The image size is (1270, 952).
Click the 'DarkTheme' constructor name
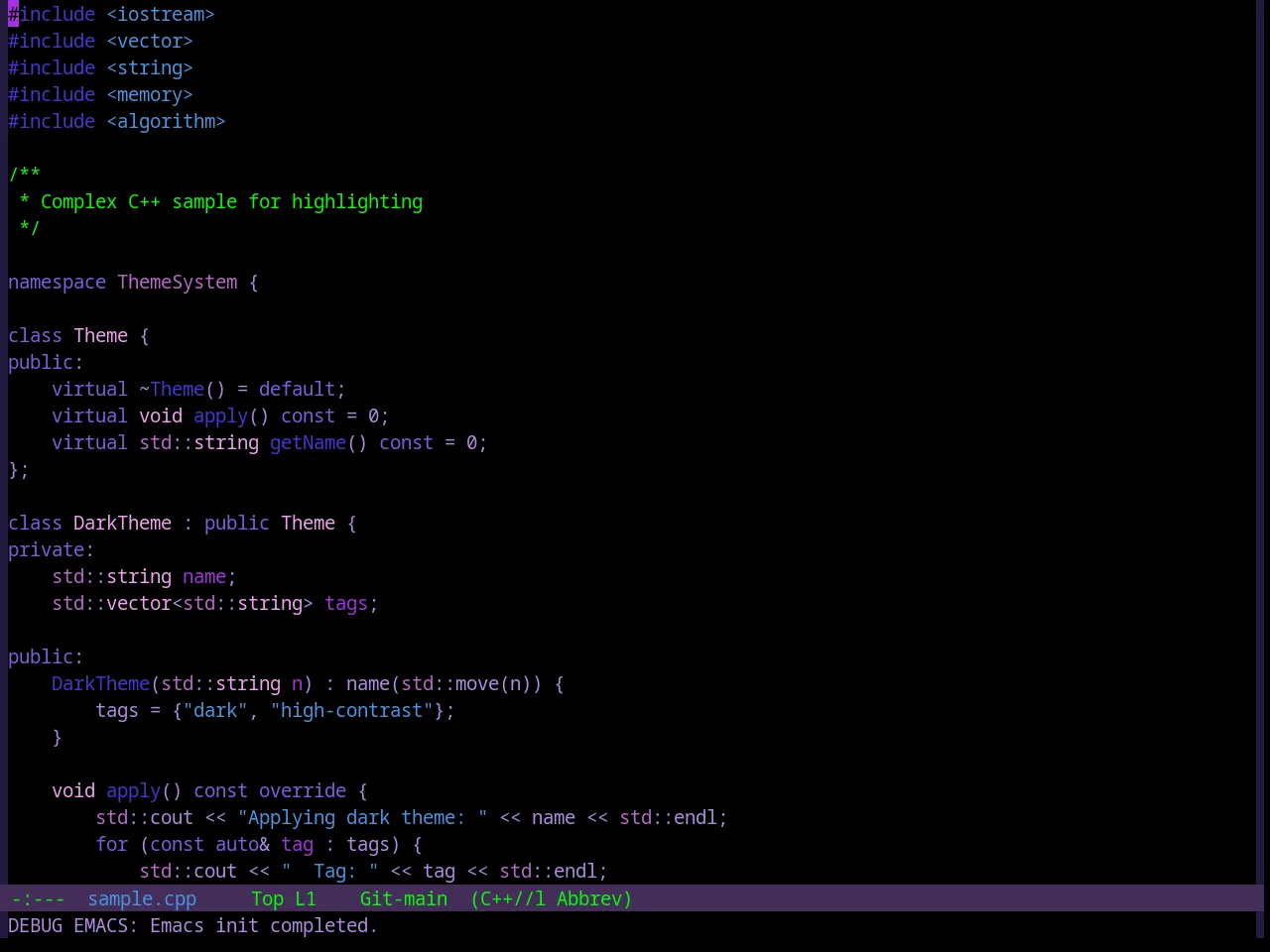(100, 683)
